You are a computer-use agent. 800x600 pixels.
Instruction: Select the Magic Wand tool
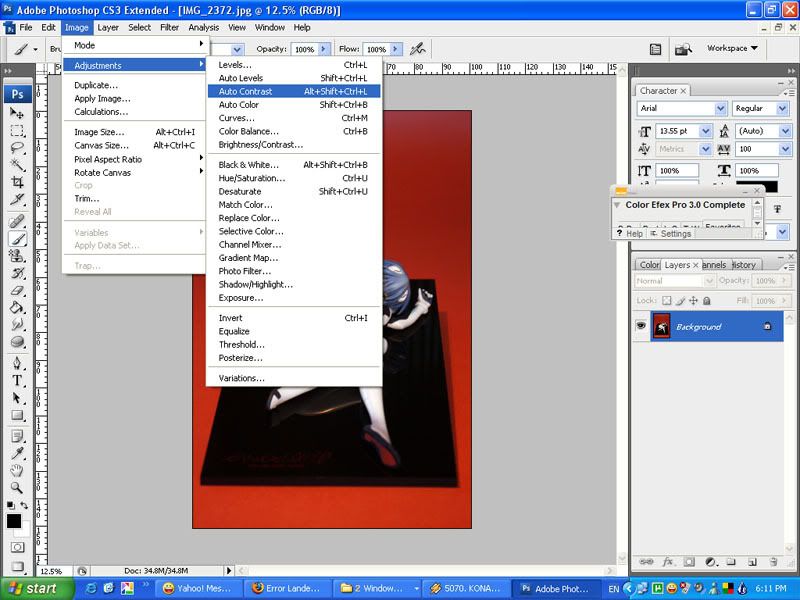tap(17, 165)
